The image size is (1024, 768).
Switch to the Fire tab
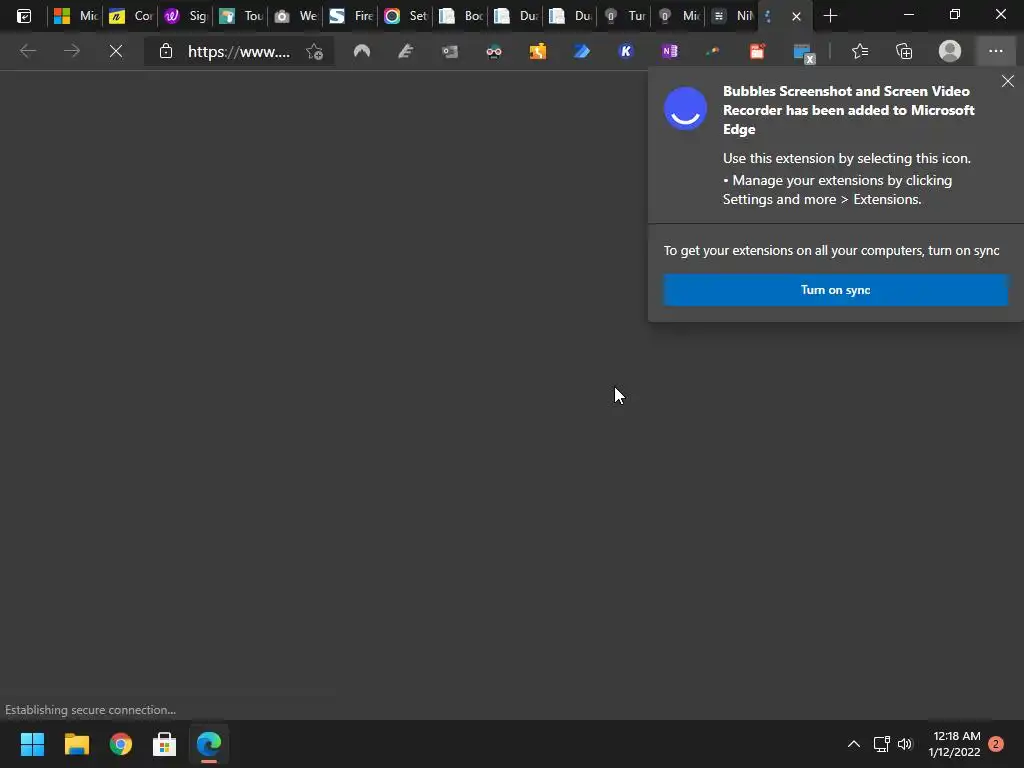click(x=349, y=16)
